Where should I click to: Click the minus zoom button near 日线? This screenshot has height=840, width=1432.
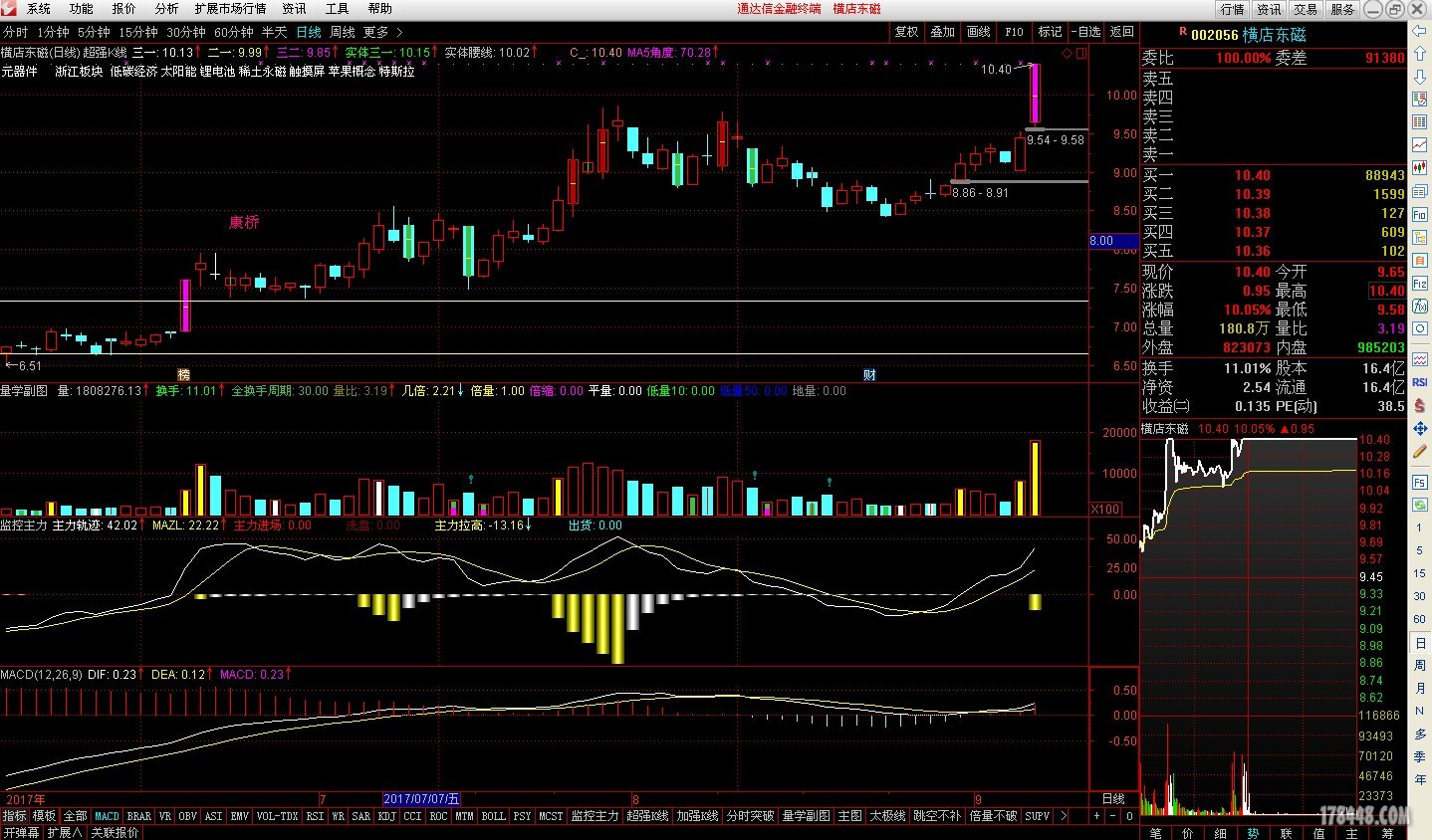coord(1113,816)
